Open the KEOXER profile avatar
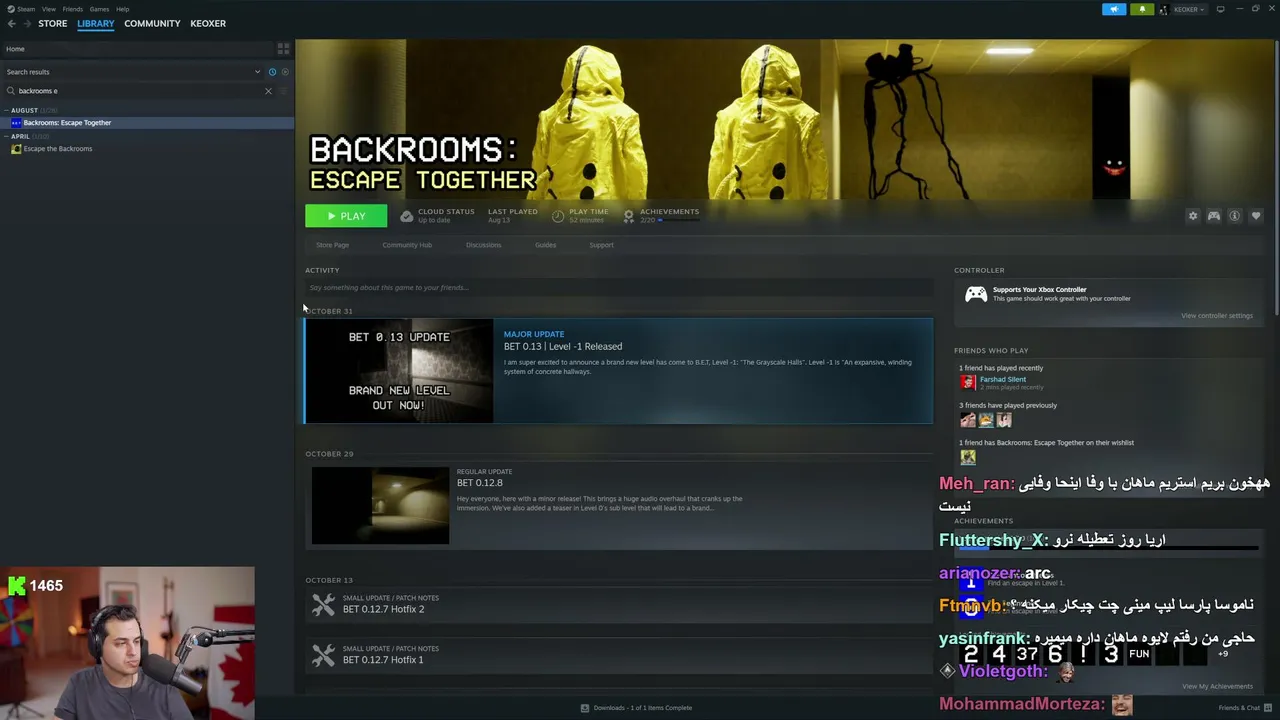Viewport: 1280px width, 720px height. [1163, 9]
